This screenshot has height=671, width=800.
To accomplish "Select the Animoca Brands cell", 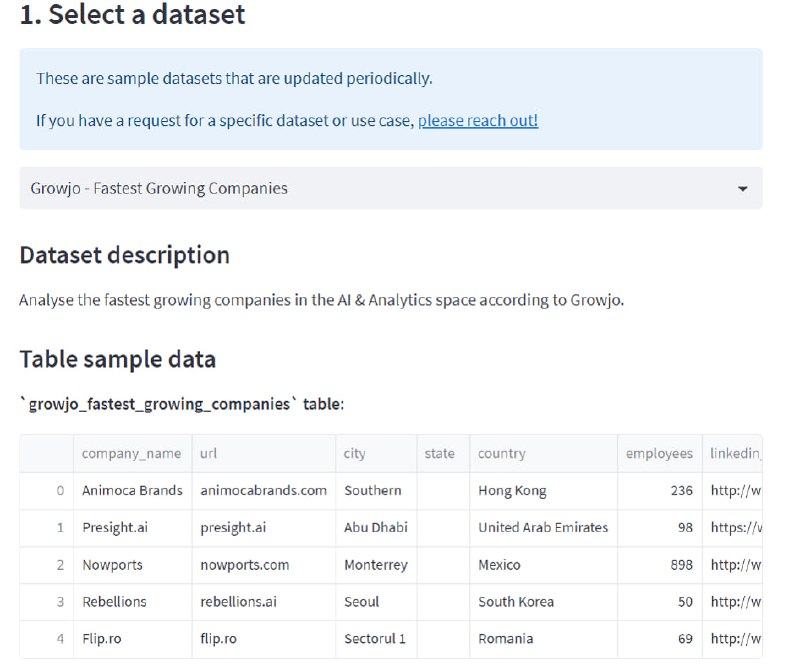I will click(x=133, y=491).
